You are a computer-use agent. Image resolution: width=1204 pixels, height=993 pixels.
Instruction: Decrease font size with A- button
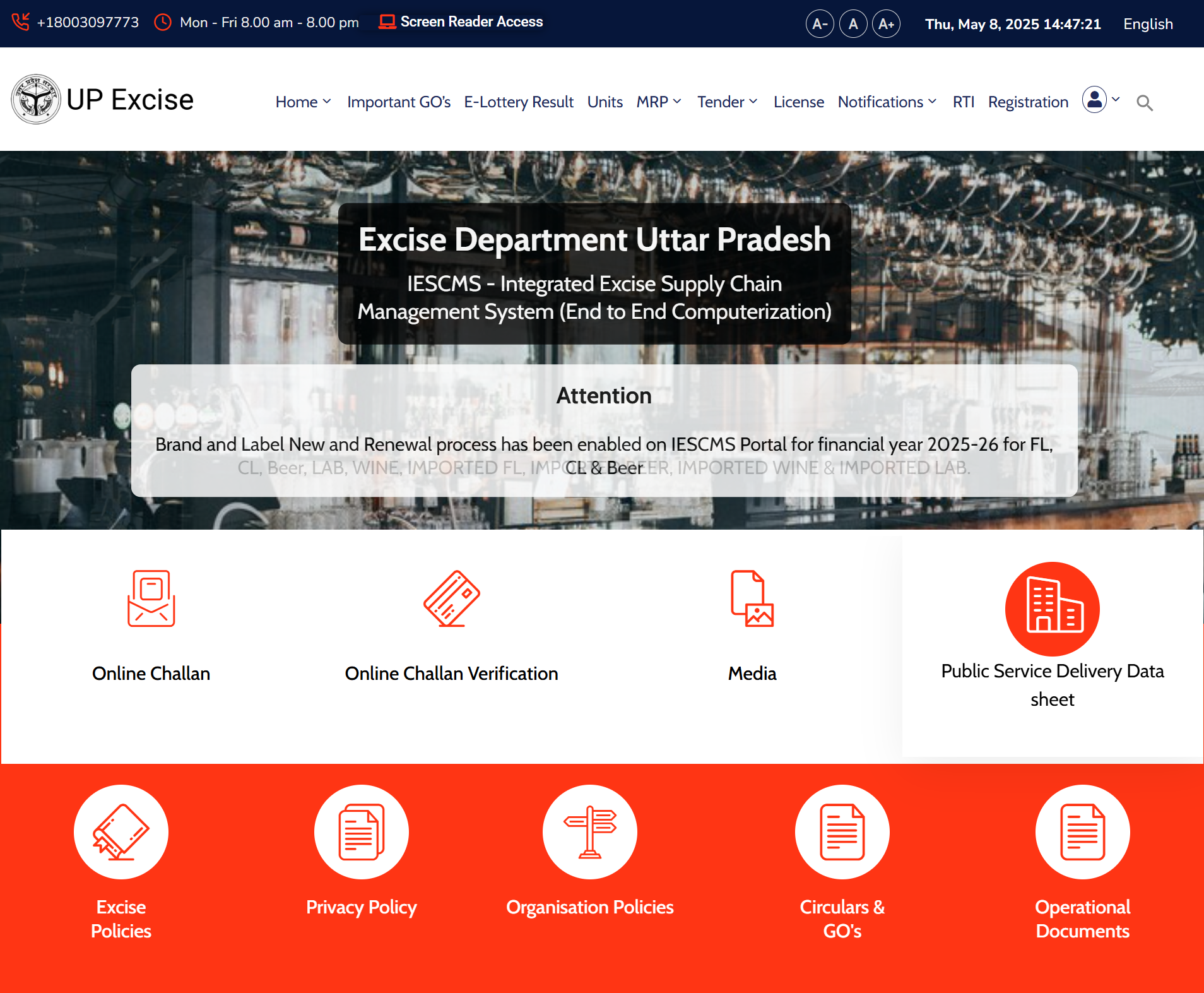coord(820,24)
